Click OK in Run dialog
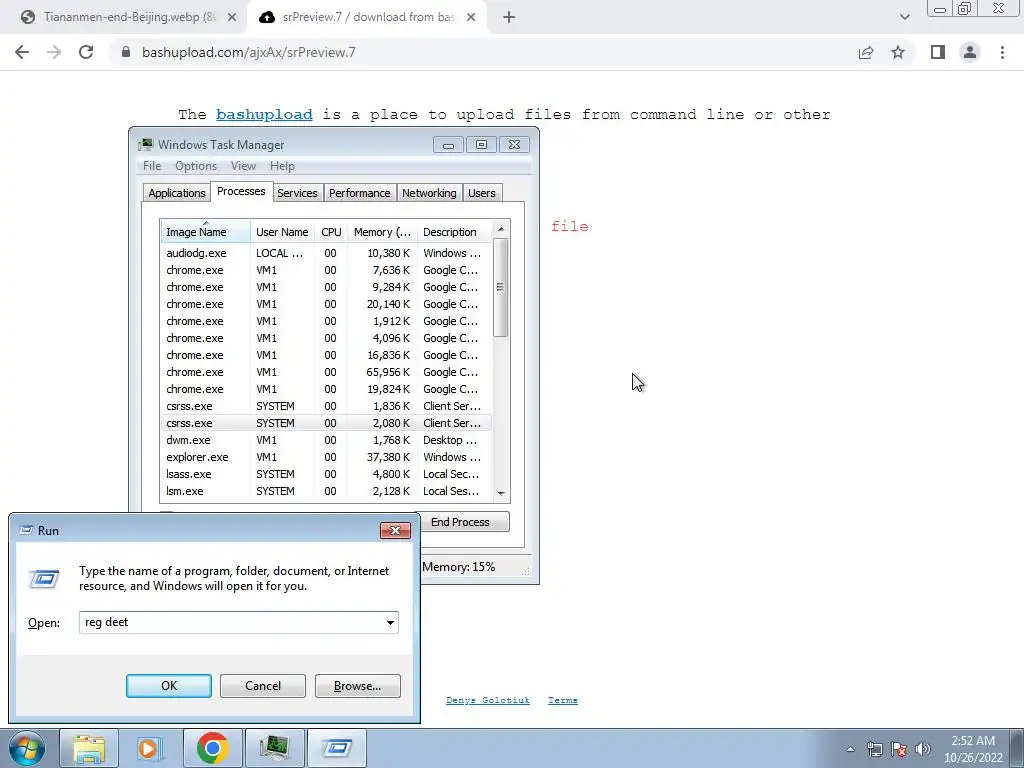Image resolution: width=1024 pixels, height=768 pixels. [168, 686]
